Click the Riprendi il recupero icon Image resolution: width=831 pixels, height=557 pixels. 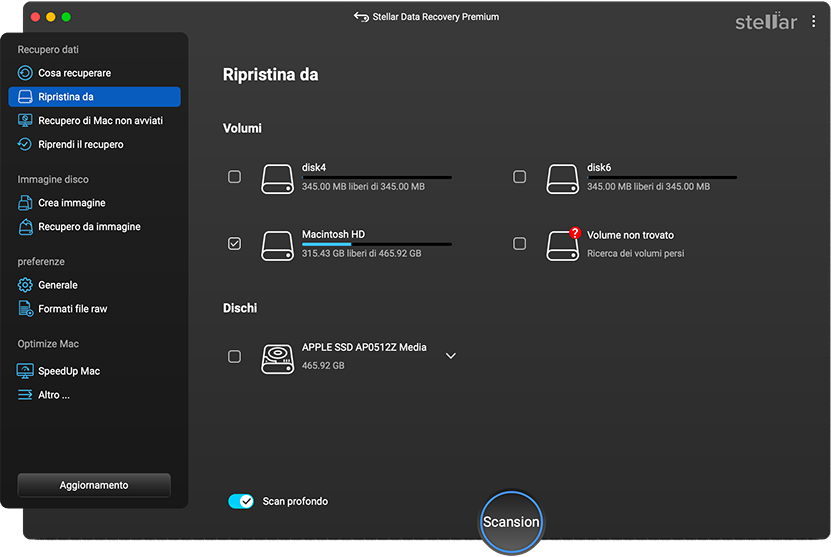point(25,144)
